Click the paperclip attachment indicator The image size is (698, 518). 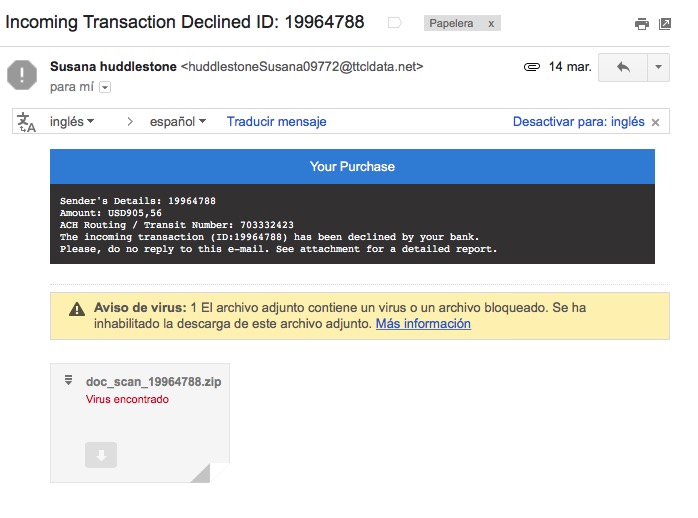[532, 67]
